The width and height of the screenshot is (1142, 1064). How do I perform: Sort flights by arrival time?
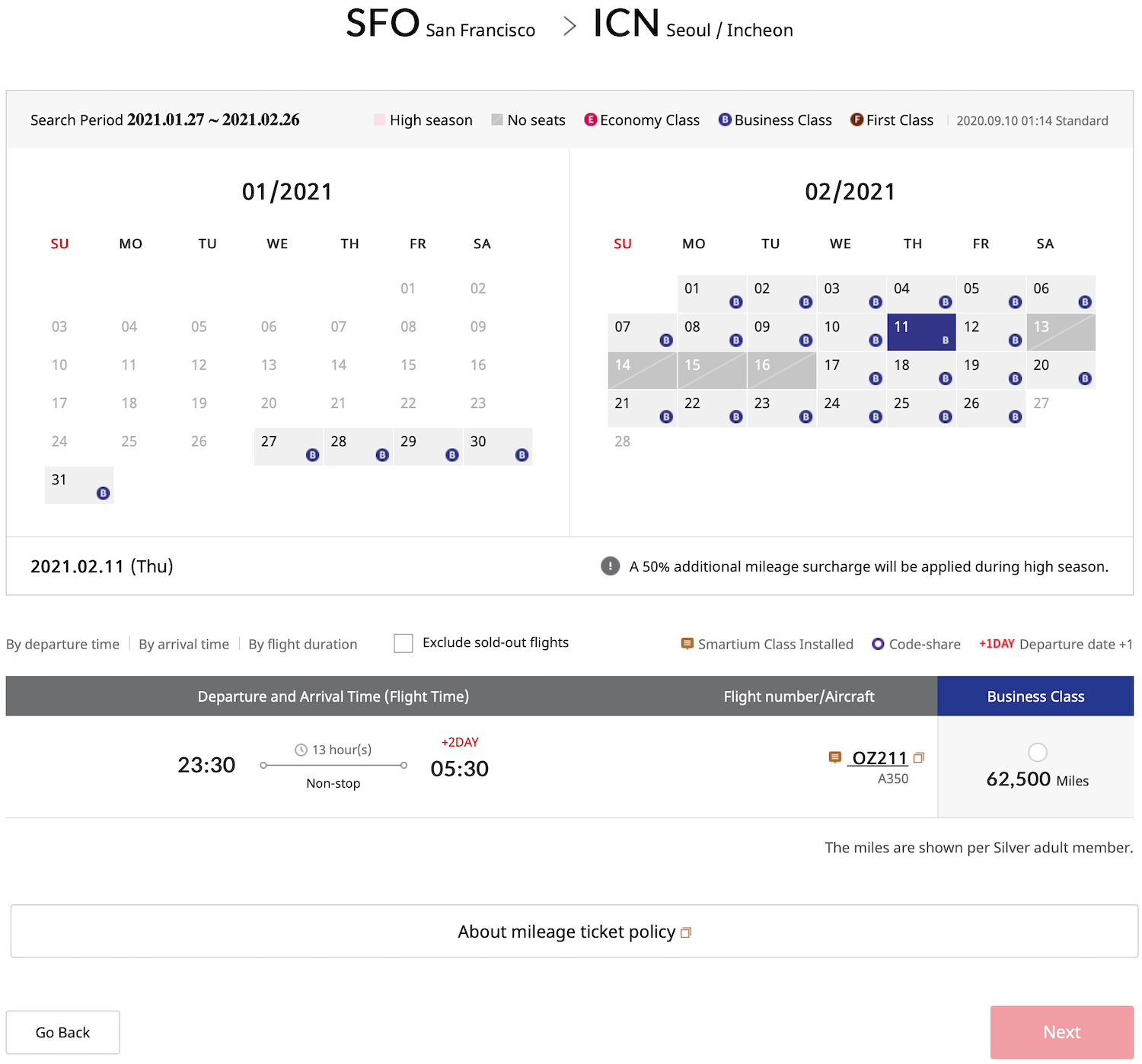pyautogui.click(x=183, y=644)
